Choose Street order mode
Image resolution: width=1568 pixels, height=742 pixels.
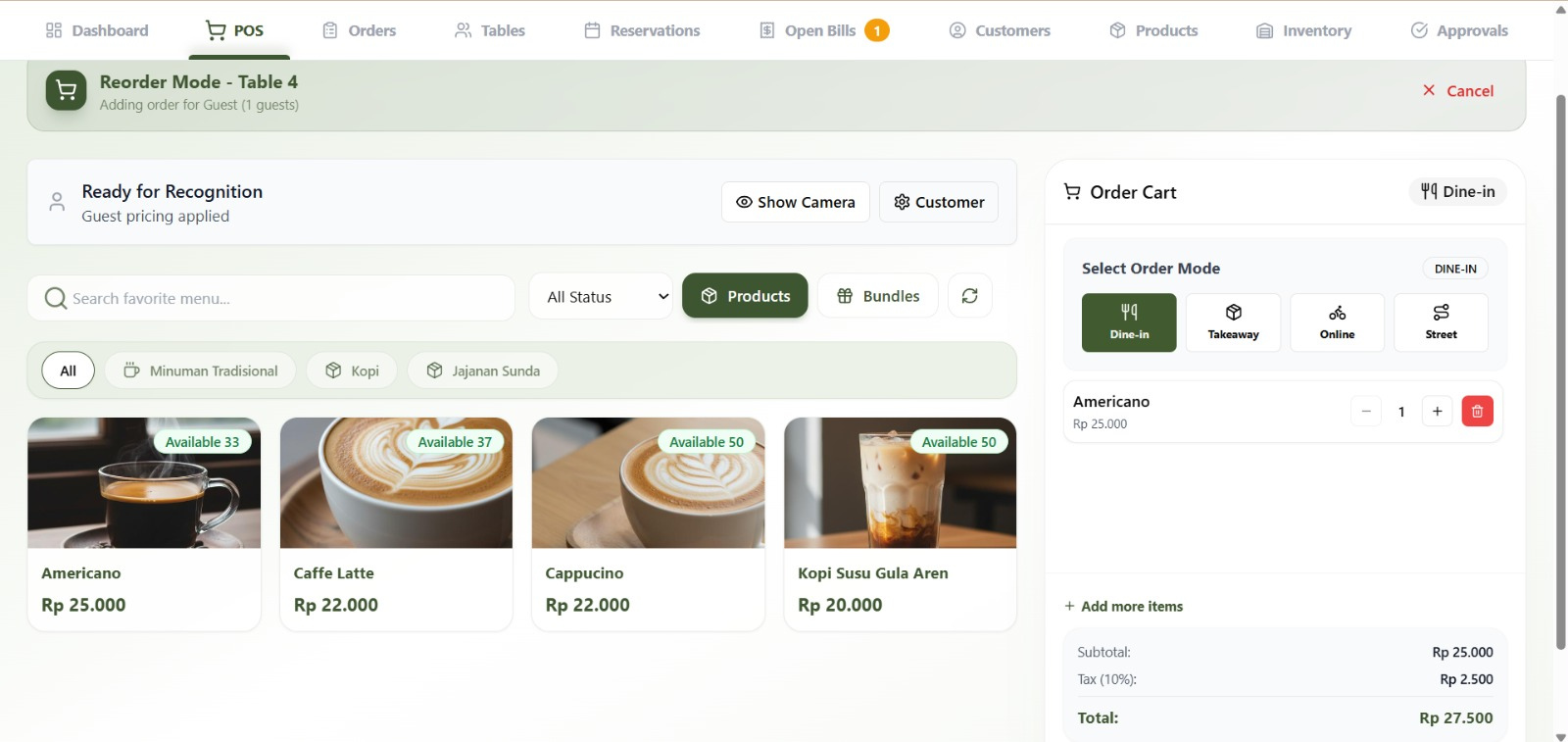point(1441,322)
